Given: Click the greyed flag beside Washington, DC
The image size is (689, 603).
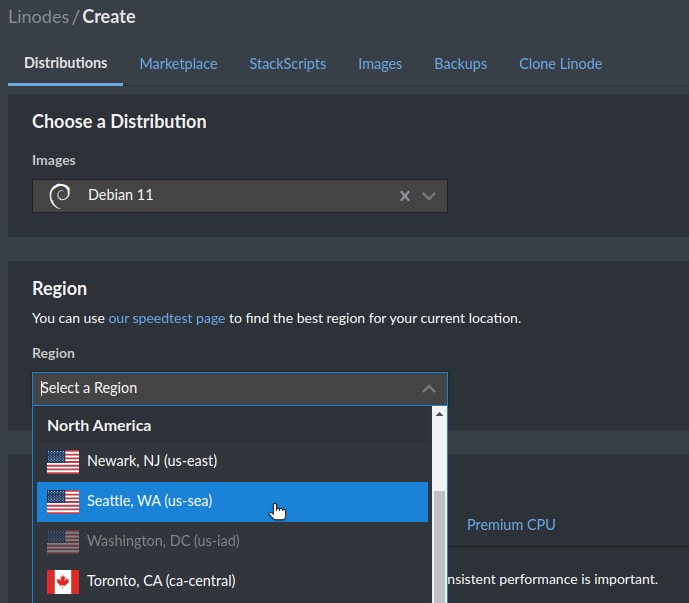Looking at the screenshot, I should pyautogui.click(x=63, y=541).
